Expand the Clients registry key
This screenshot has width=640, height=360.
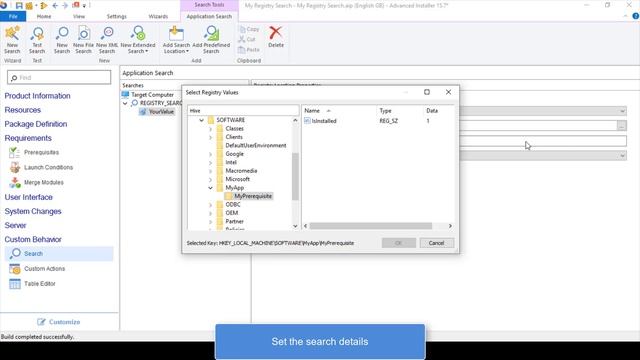click(x=211, y=137)
